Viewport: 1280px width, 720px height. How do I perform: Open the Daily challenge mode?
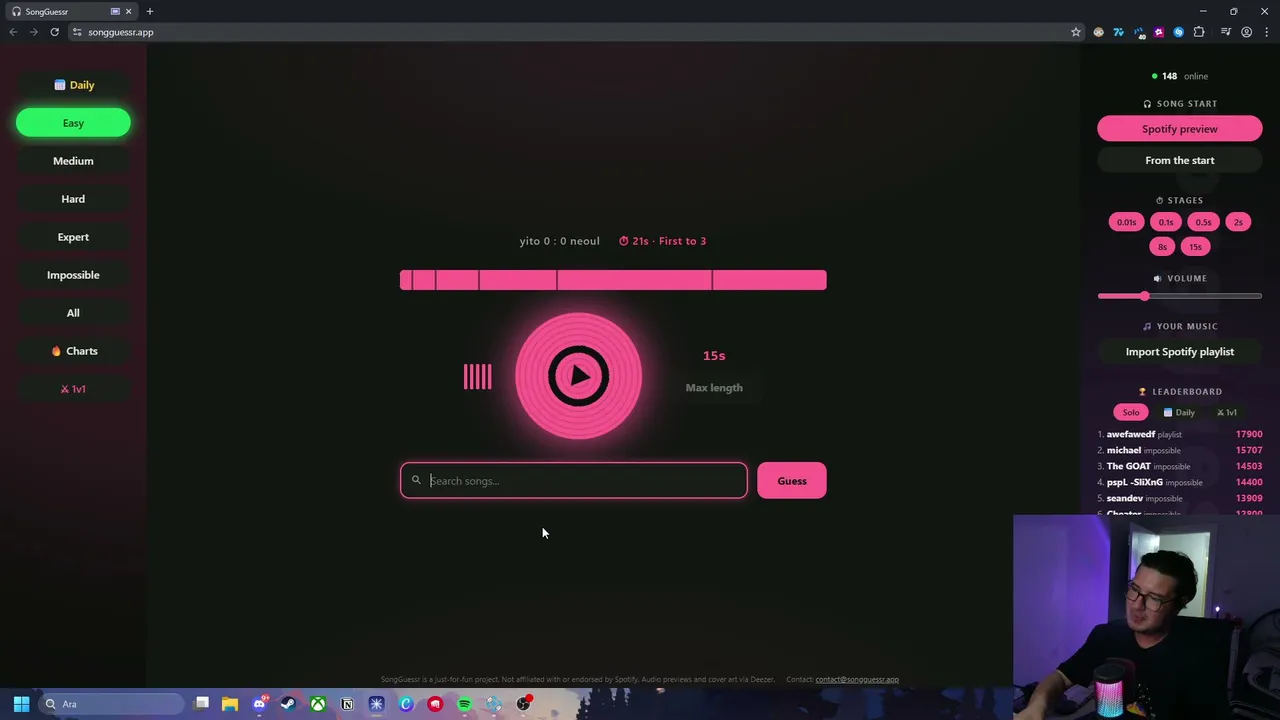point(73,85)
